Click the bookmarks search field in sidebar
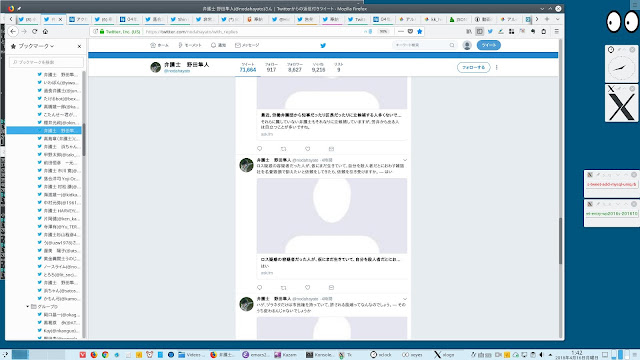The width and height of the screenshot is (640, 360). 46,62
